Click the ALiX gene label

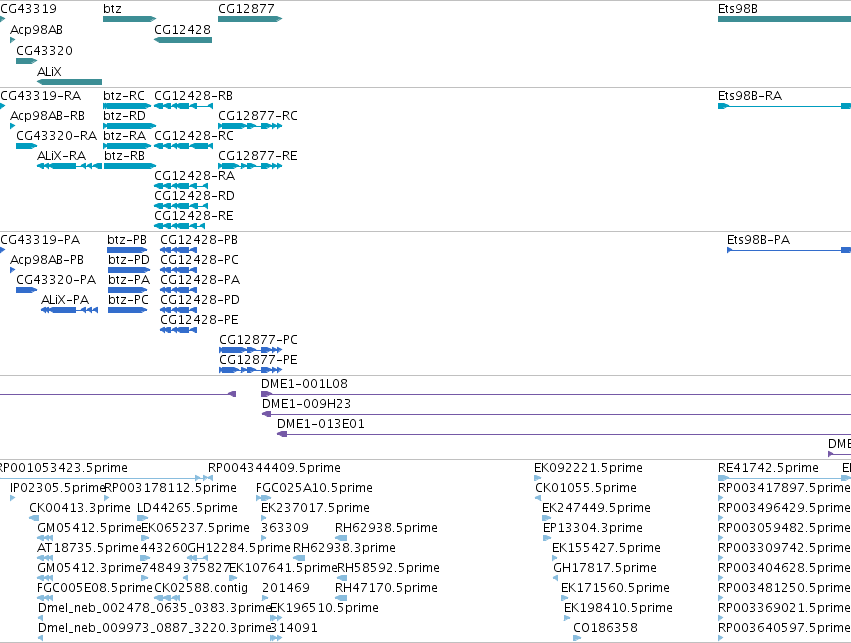[49, 72]
